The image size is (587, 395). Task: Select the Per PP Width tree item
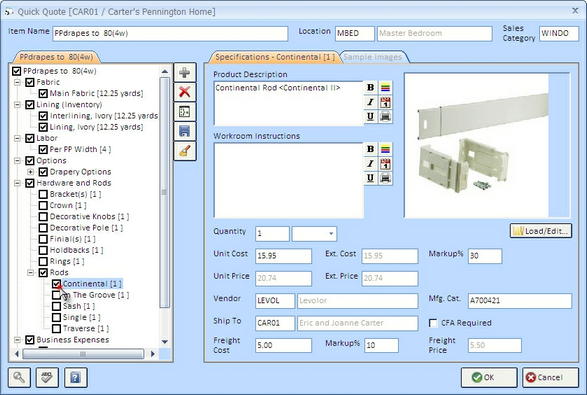click(80, 149)
